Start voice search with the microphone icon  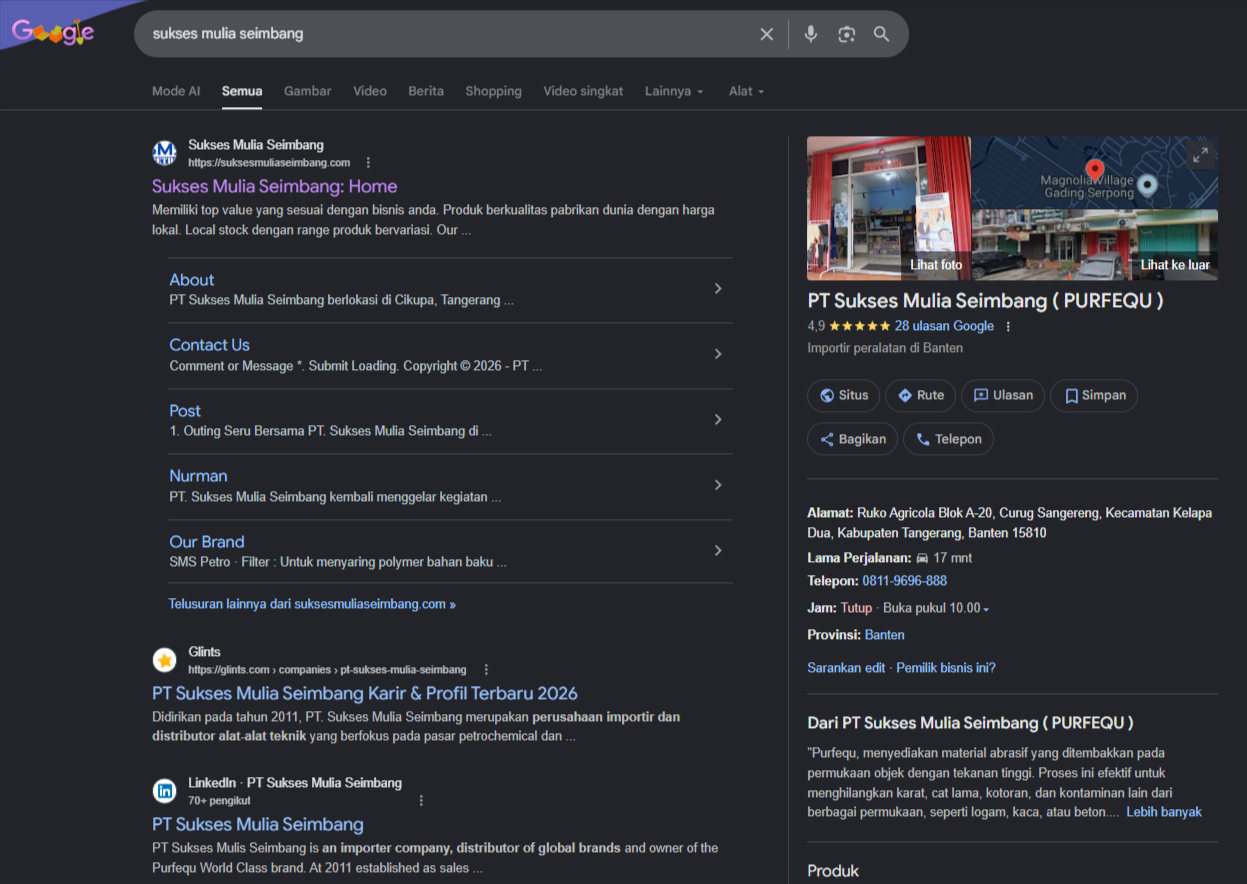click(x=811, y=34)
